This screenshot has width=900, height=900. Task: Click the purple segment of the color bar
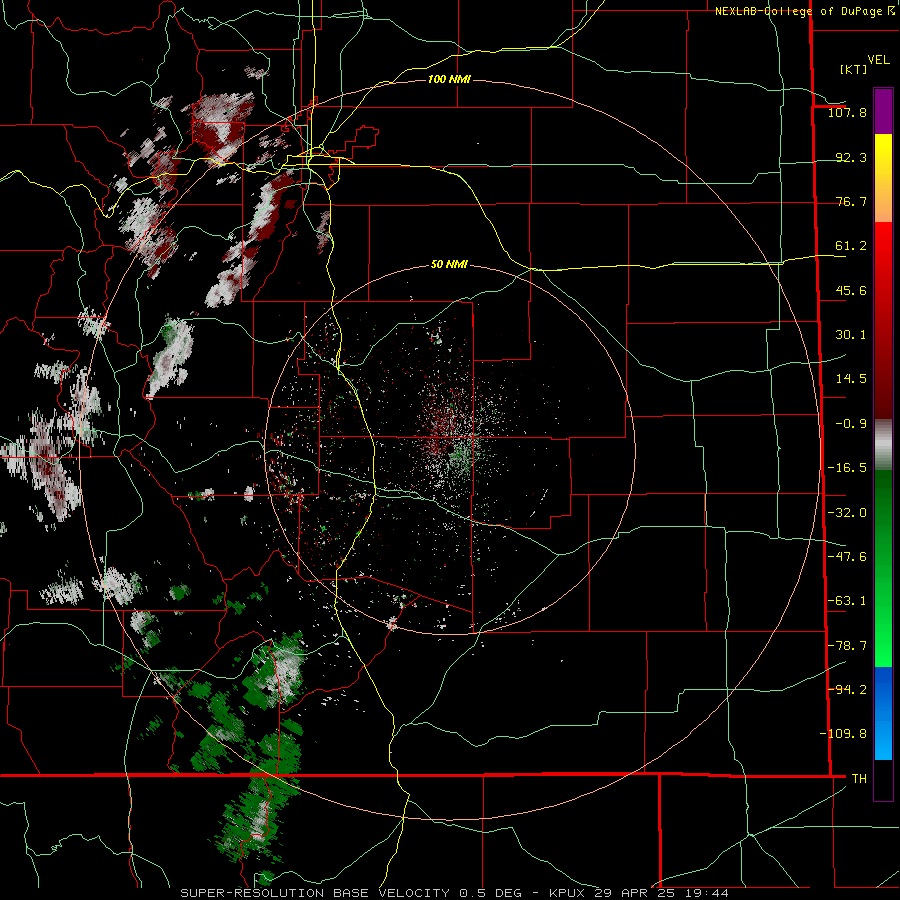point(883,111)
